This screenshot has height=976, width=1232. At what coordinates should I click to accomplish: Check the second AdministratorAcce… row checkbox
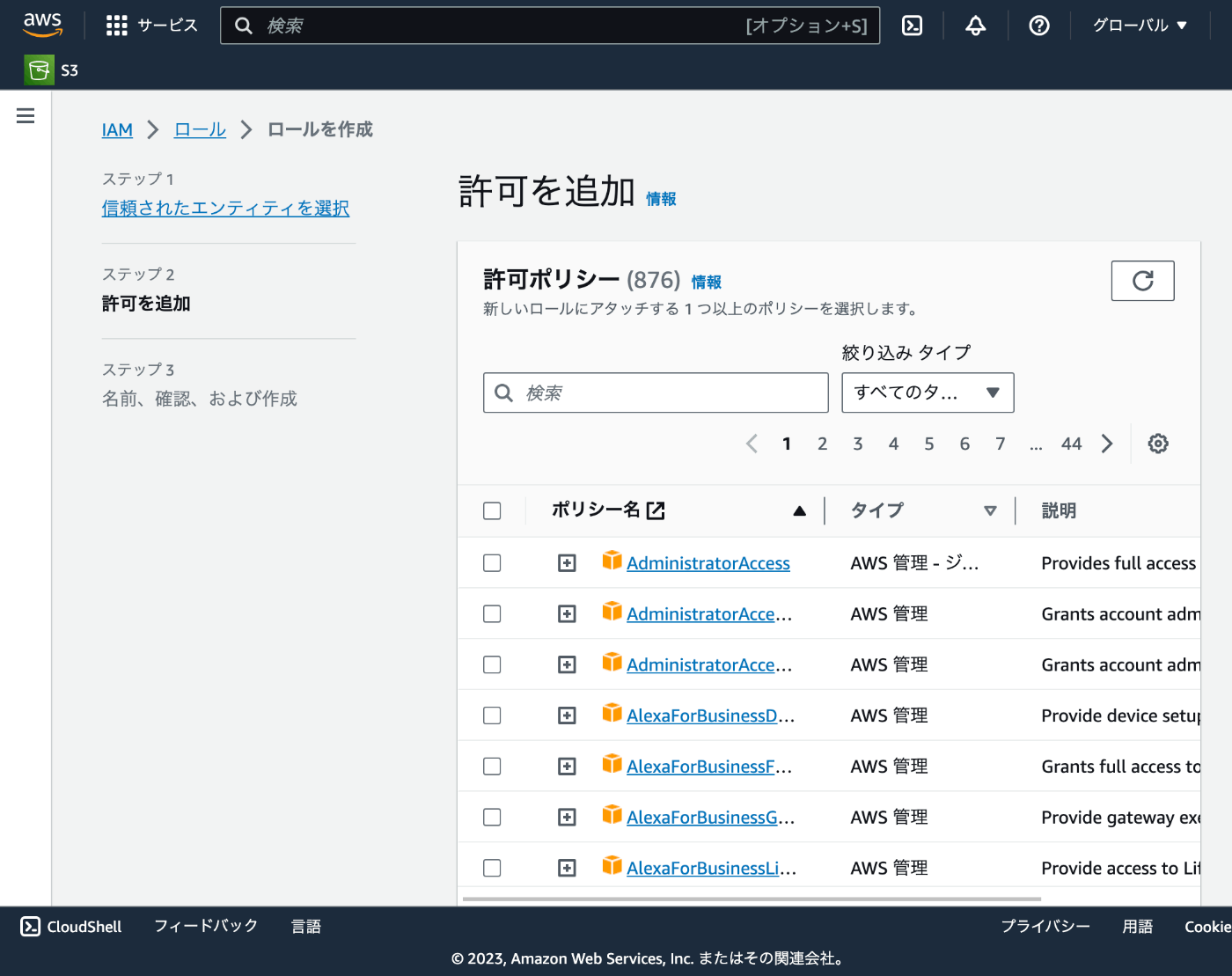pyautogui.click(x=492, y=613)
